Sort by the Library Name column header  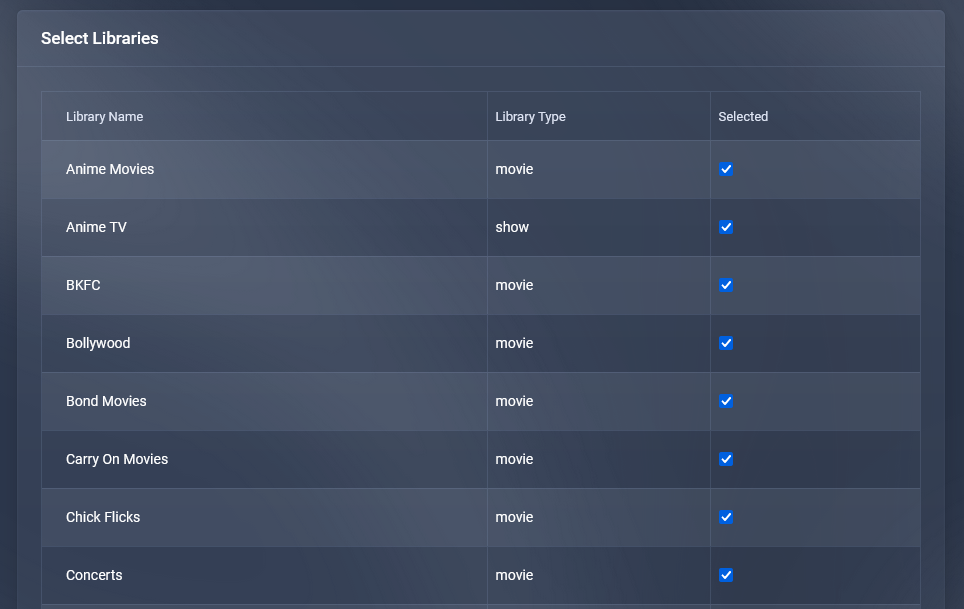tap(104, 117)
